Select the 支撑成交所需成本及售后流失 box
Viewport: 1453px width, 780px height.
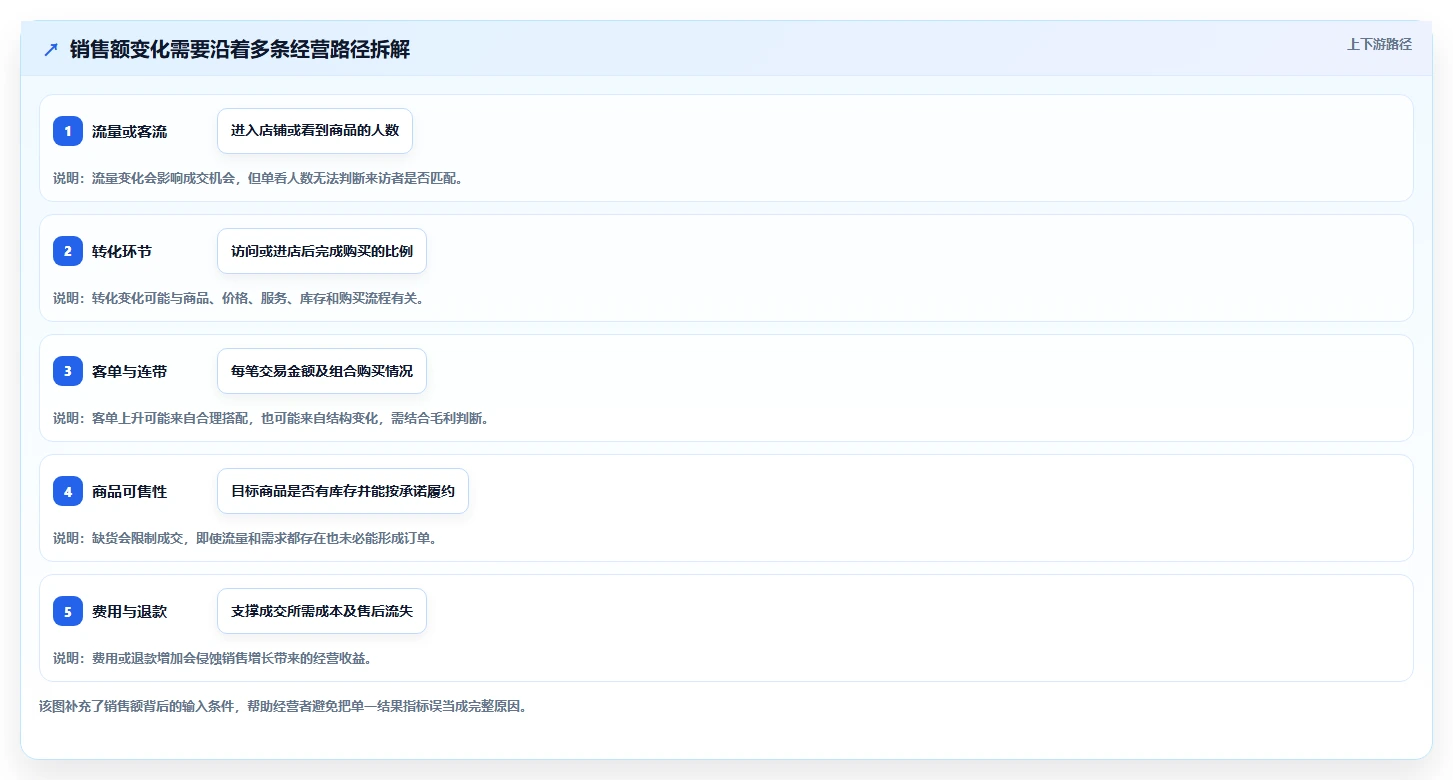(x=322, y=611)
